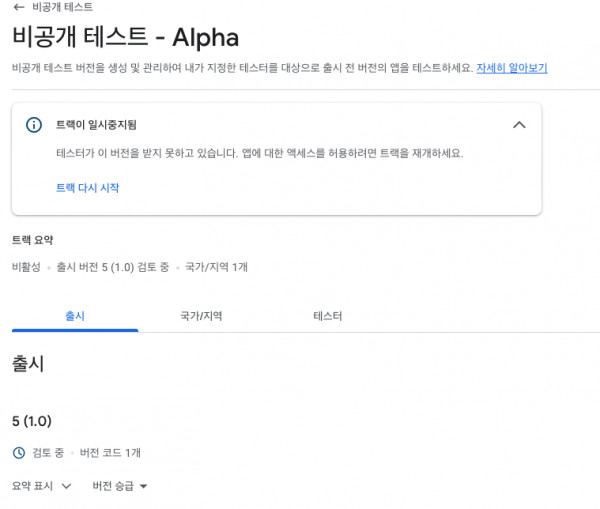The width and height of the screenshot is (600, 509).
Task: Click 트랙 다시 시작 to resume the track
Action: tap(88, 188)
